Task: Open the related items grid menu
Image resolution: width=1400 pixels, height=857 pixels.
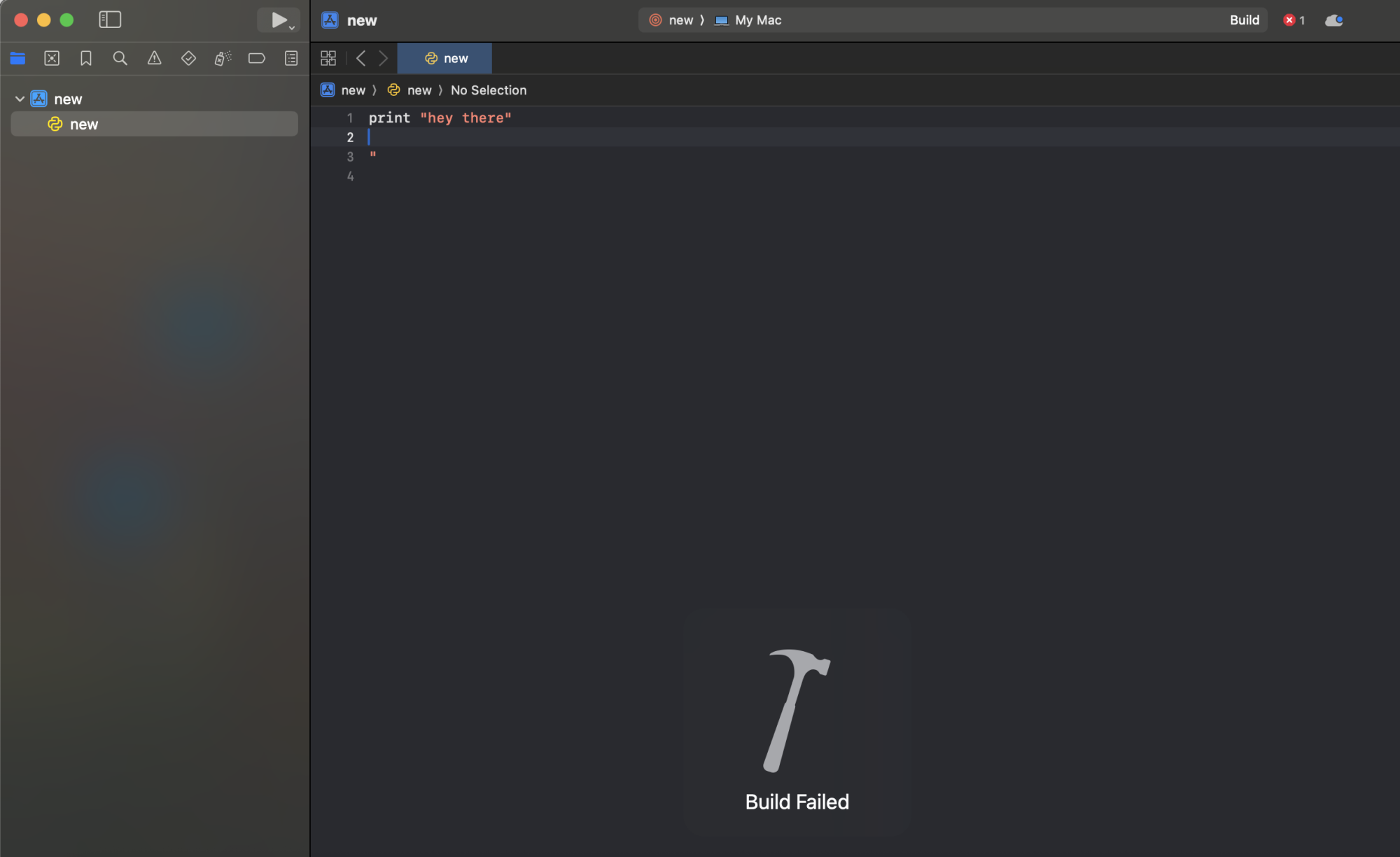Action: tap(328, 58)
